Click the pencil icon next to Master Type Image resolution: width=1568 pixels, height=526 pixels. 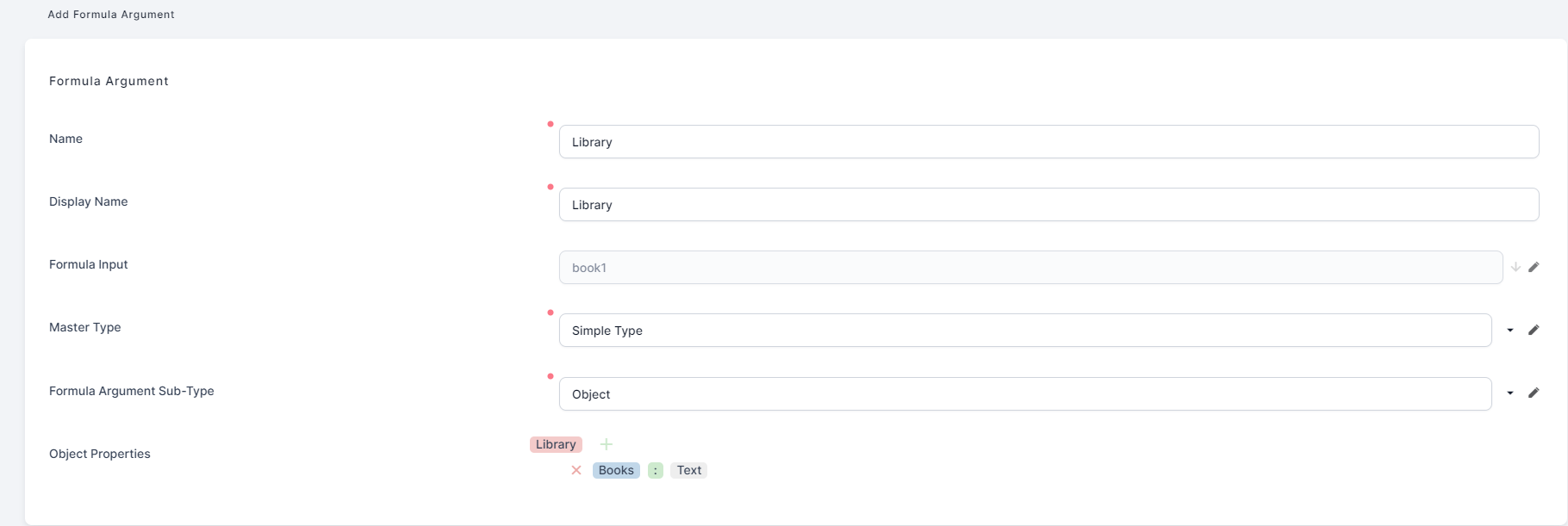point(1534,330)
